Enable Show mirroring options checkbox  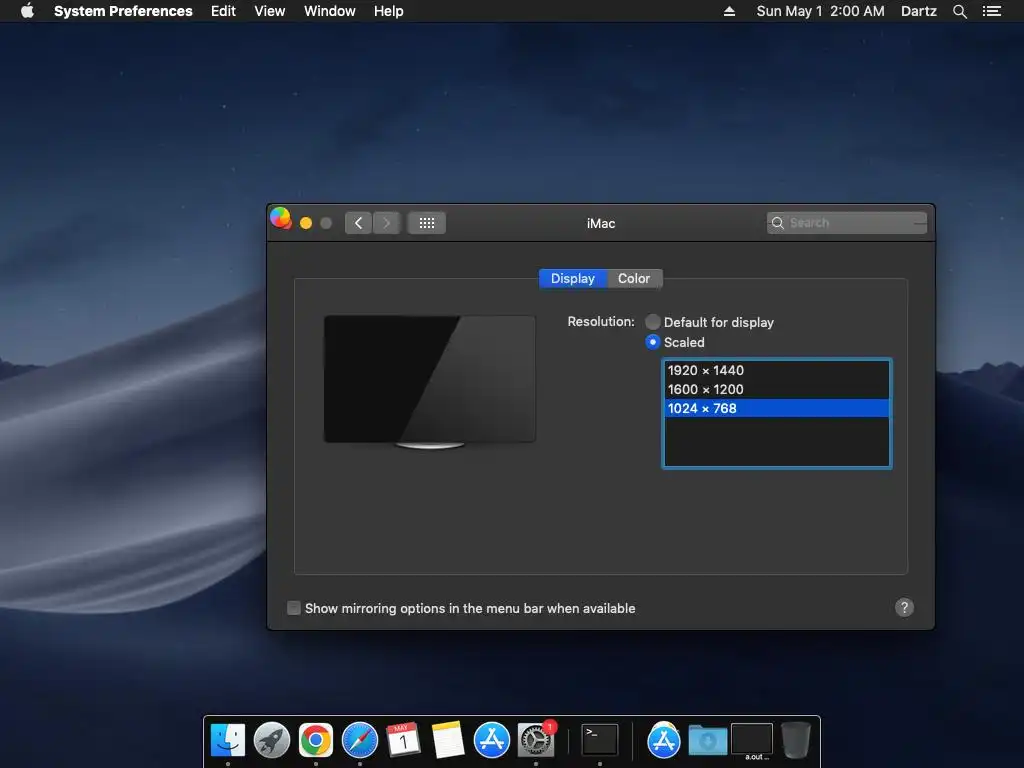[x=294, y=608]
